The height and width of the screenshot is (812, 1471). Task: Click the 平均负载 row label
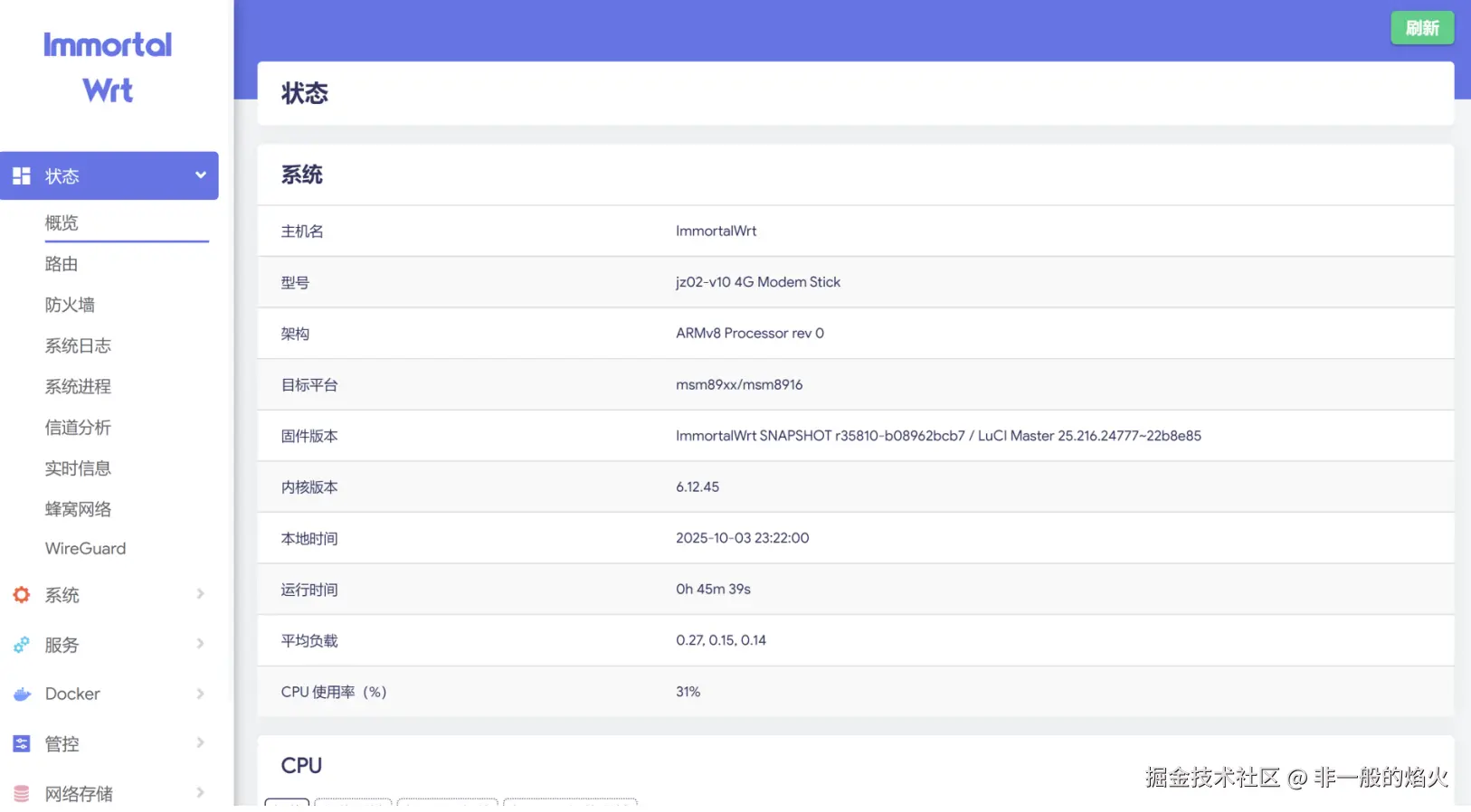coord(309,641)
